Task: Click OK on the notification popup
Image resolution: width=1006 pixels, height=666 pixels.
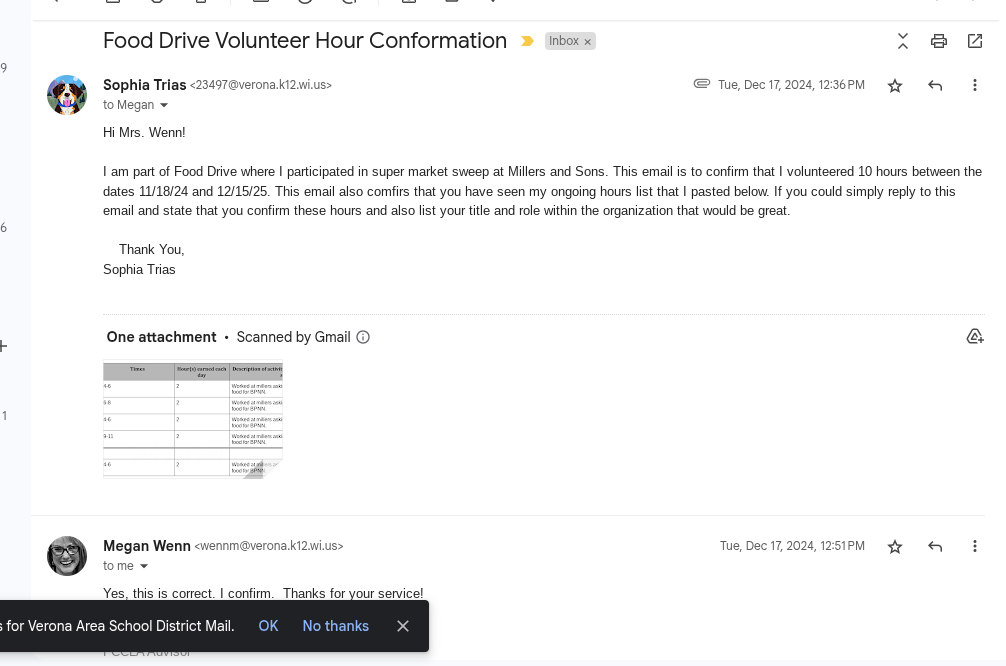Action: pyautogui.click(x=268, y=626)
